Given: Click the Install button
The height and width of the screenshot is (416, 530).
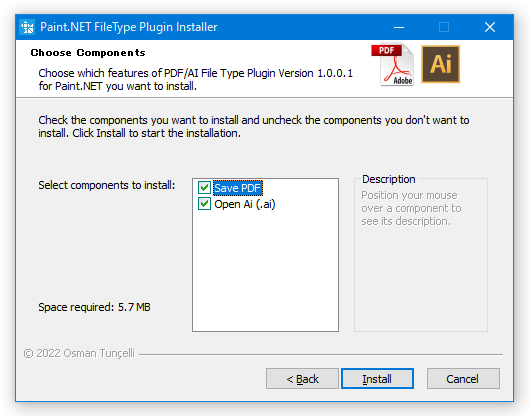Looking at the screenshot, I should tap(377, 378).
